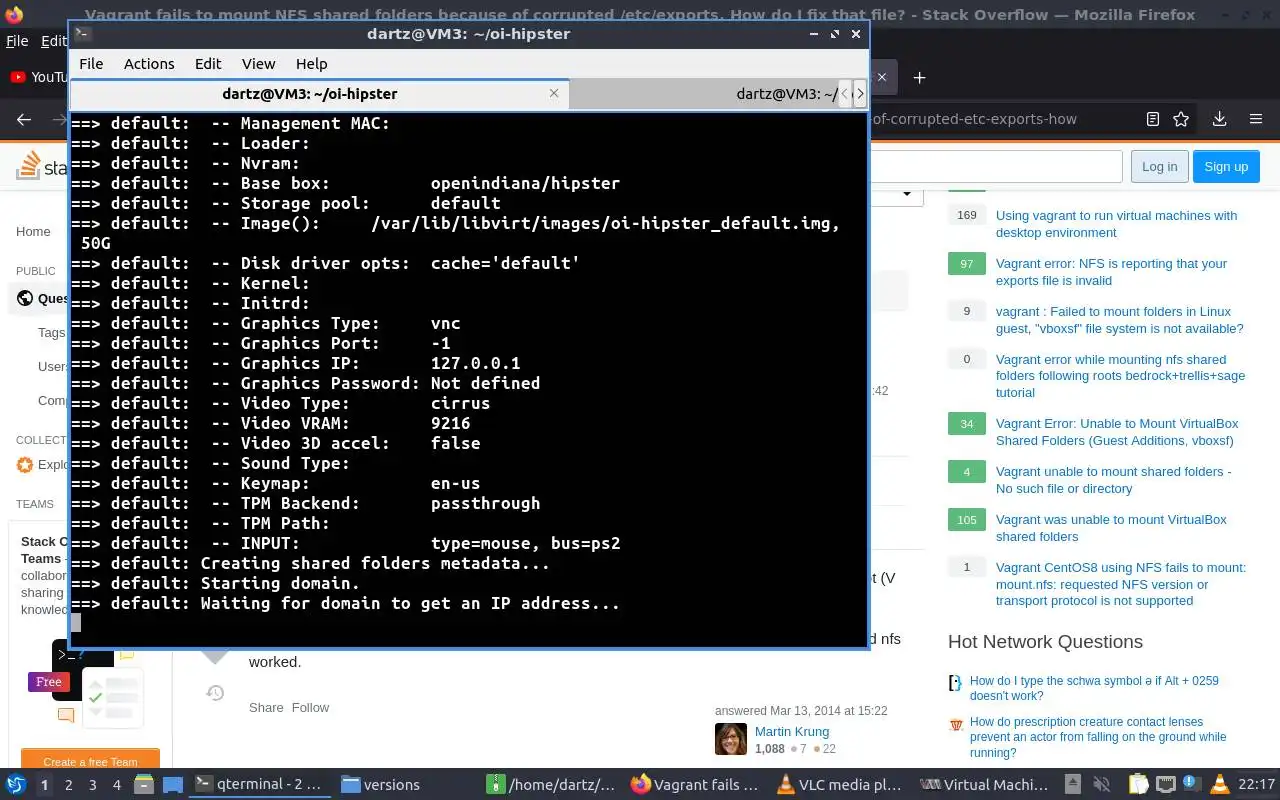The image size is (1280, 800).
Task: Open the network connection tray icon
Action: click(x=1165, y=785)
